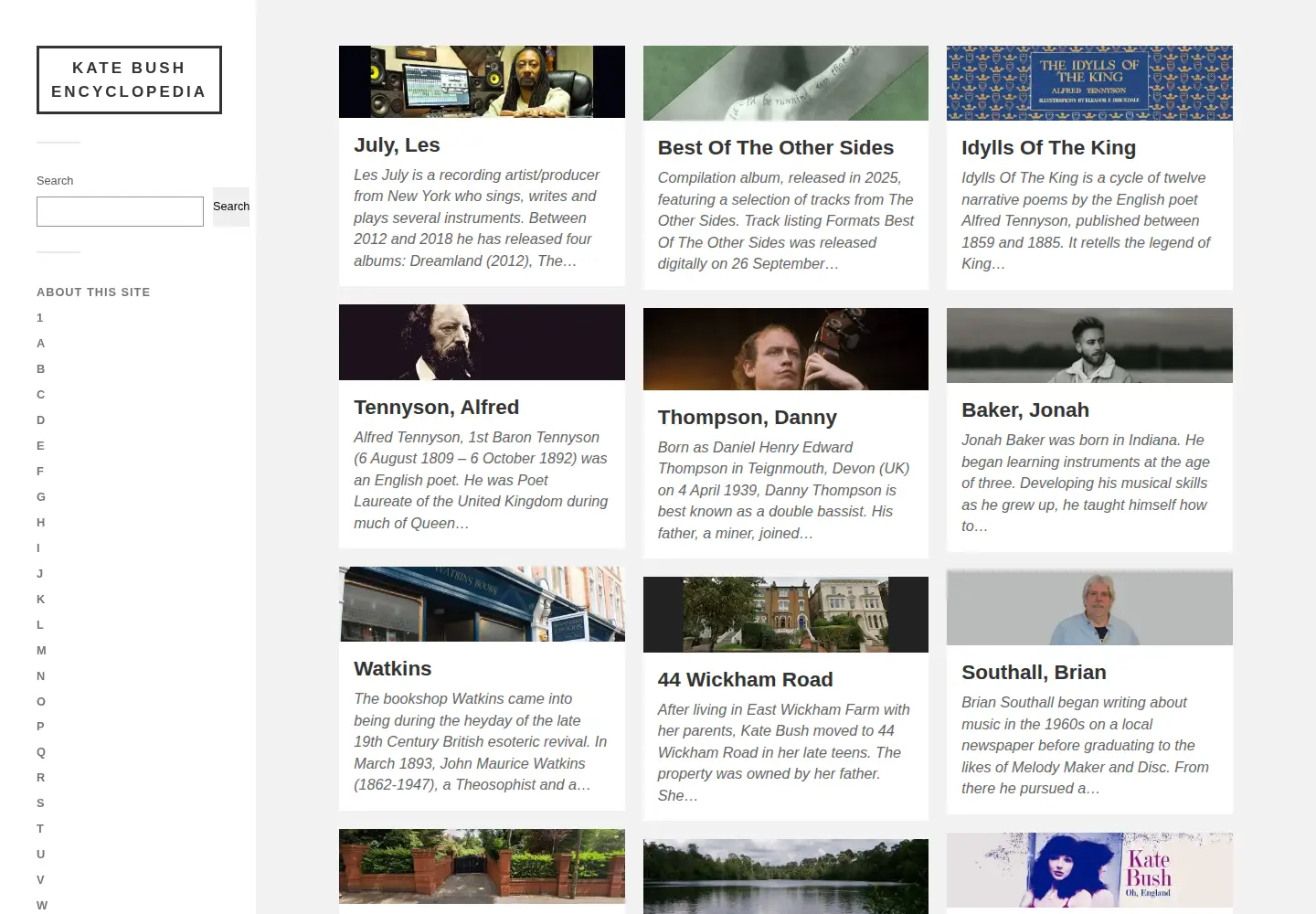The image size is (1316, 914).
Task: Open the 44 Wickham Road article title
Action: coord(745,680)
